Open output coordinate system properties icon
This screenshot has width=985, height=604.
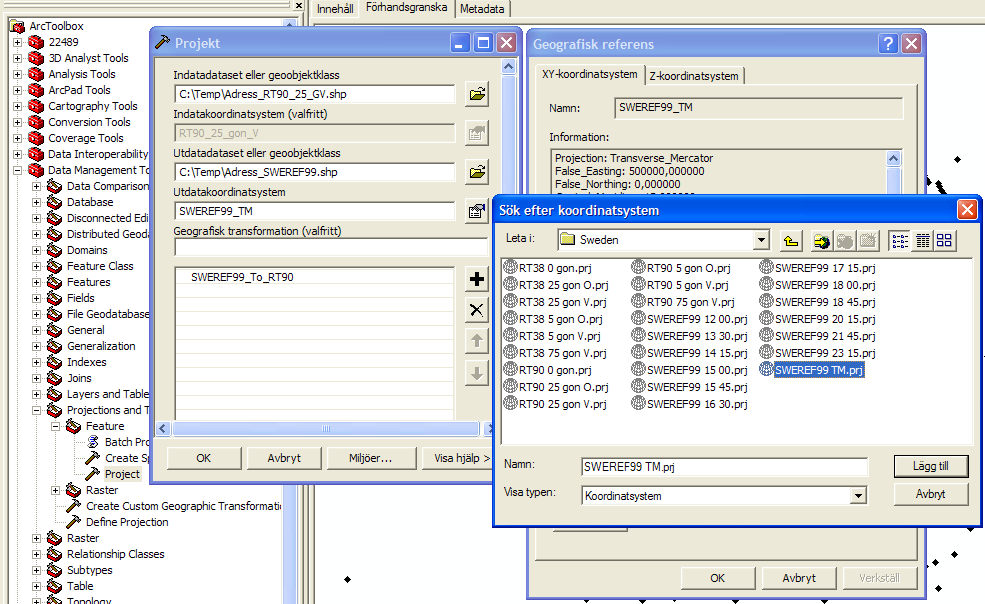[x=477, y=211]
